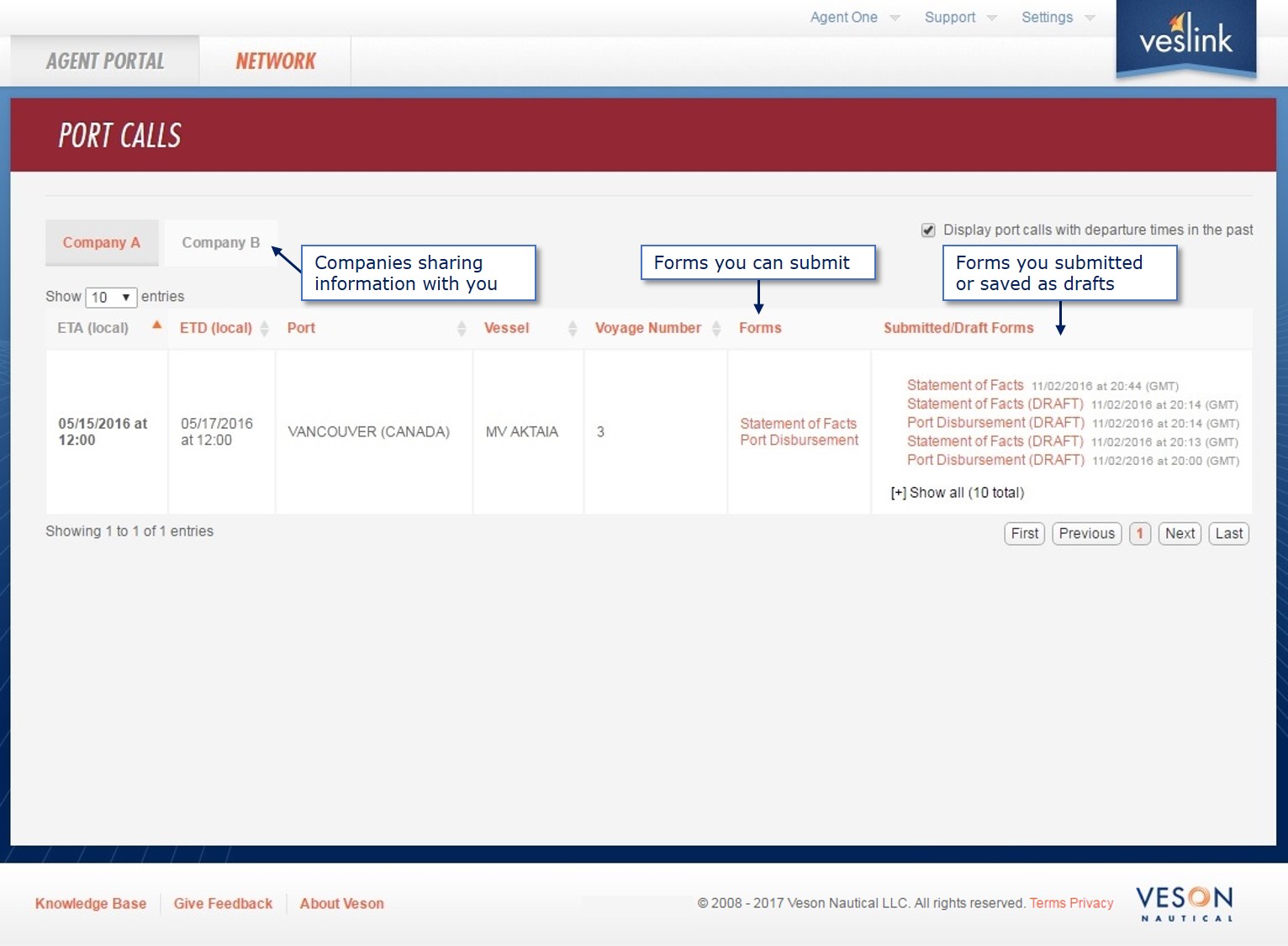This screenshot has height=946, width=1288.
Task: Sort by ETD local column arrows
Action: coord(264,328)
